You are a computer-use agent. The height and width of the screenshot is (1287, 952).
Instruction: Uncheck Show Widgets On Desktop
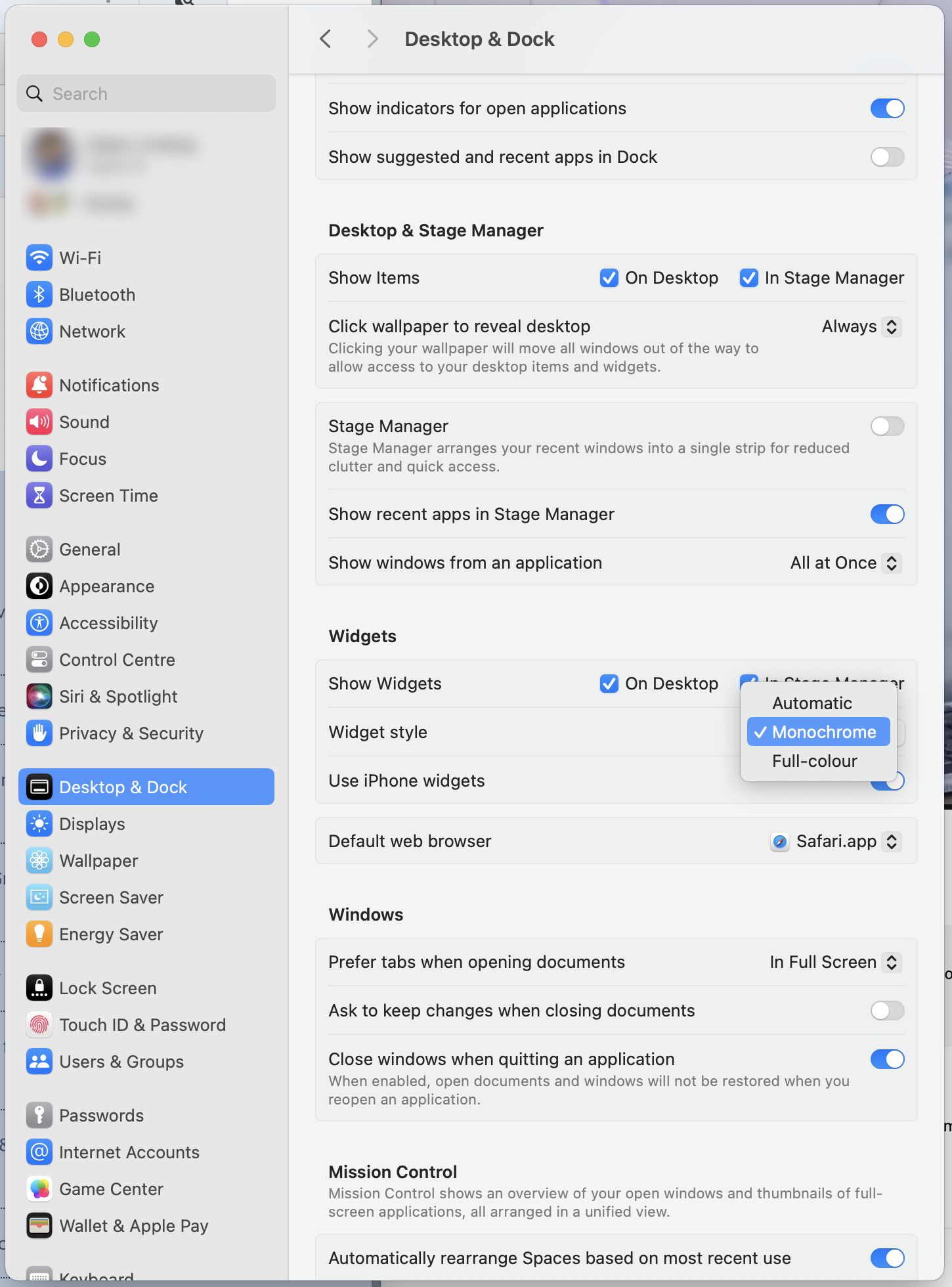point(609,684)
